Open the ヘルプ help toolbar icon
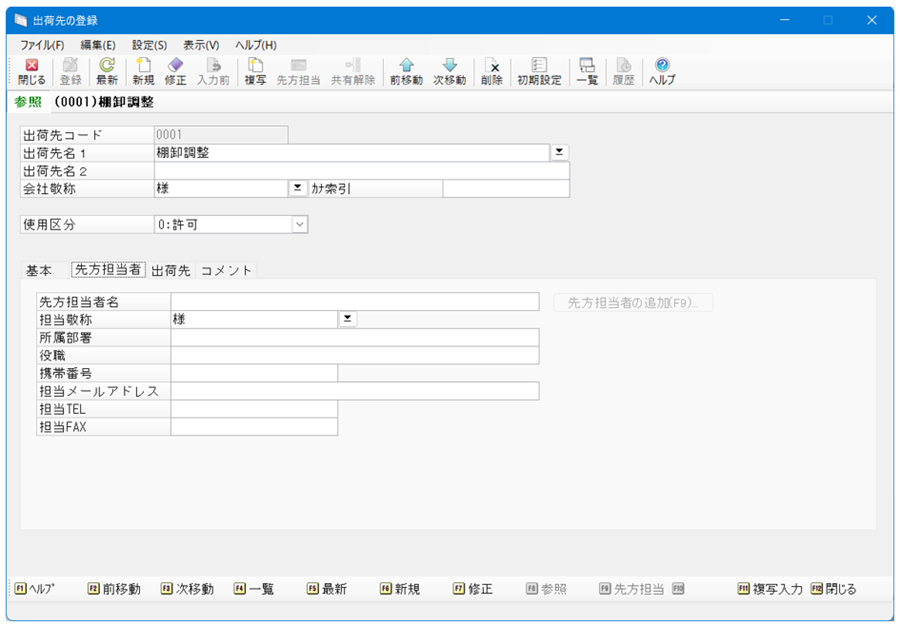Viewport: 900px width, 625px height. (x=662, y=71)
